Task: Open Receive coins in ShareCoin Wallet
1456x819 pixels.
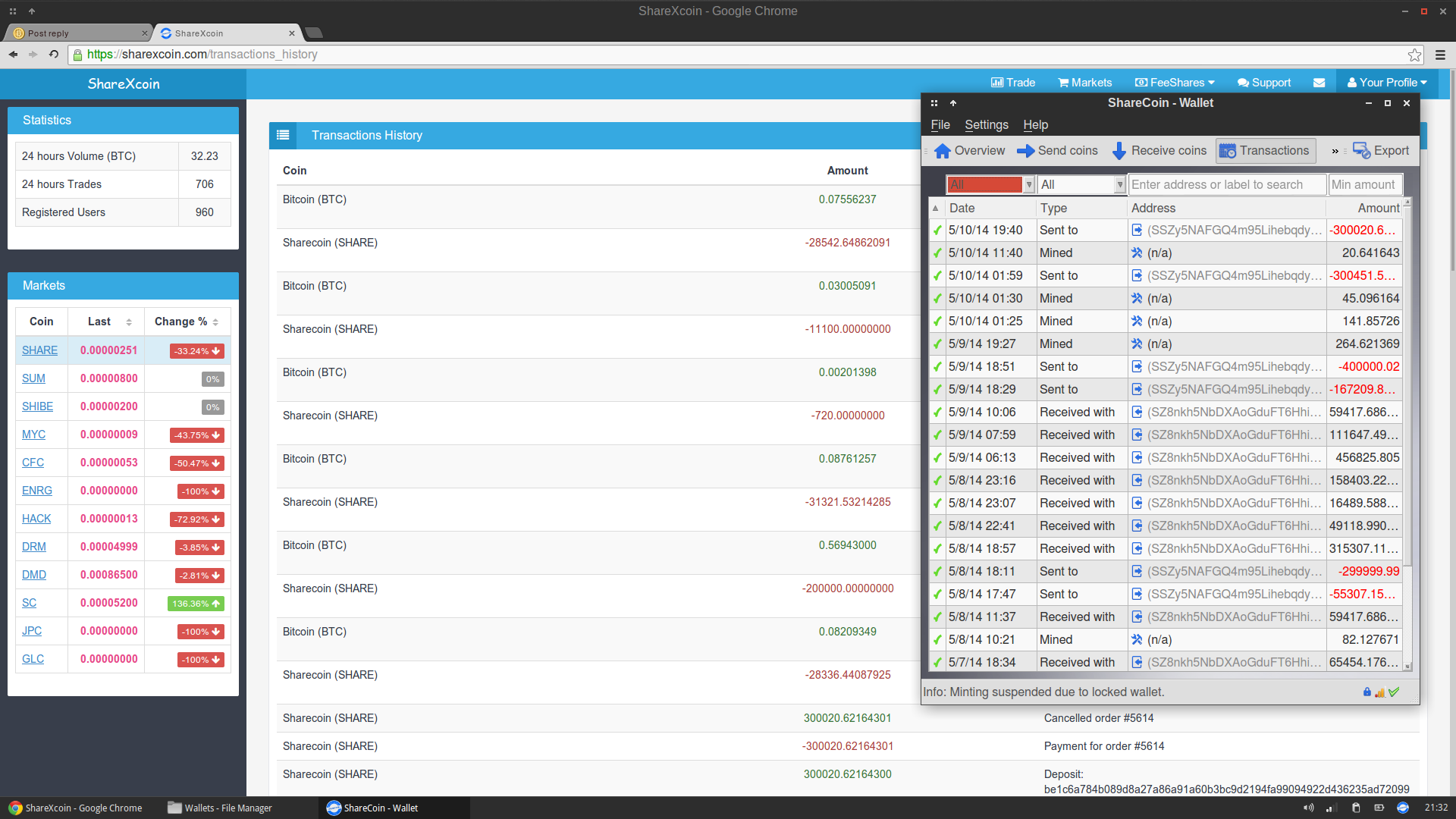Action: (x=1159, y=151)
